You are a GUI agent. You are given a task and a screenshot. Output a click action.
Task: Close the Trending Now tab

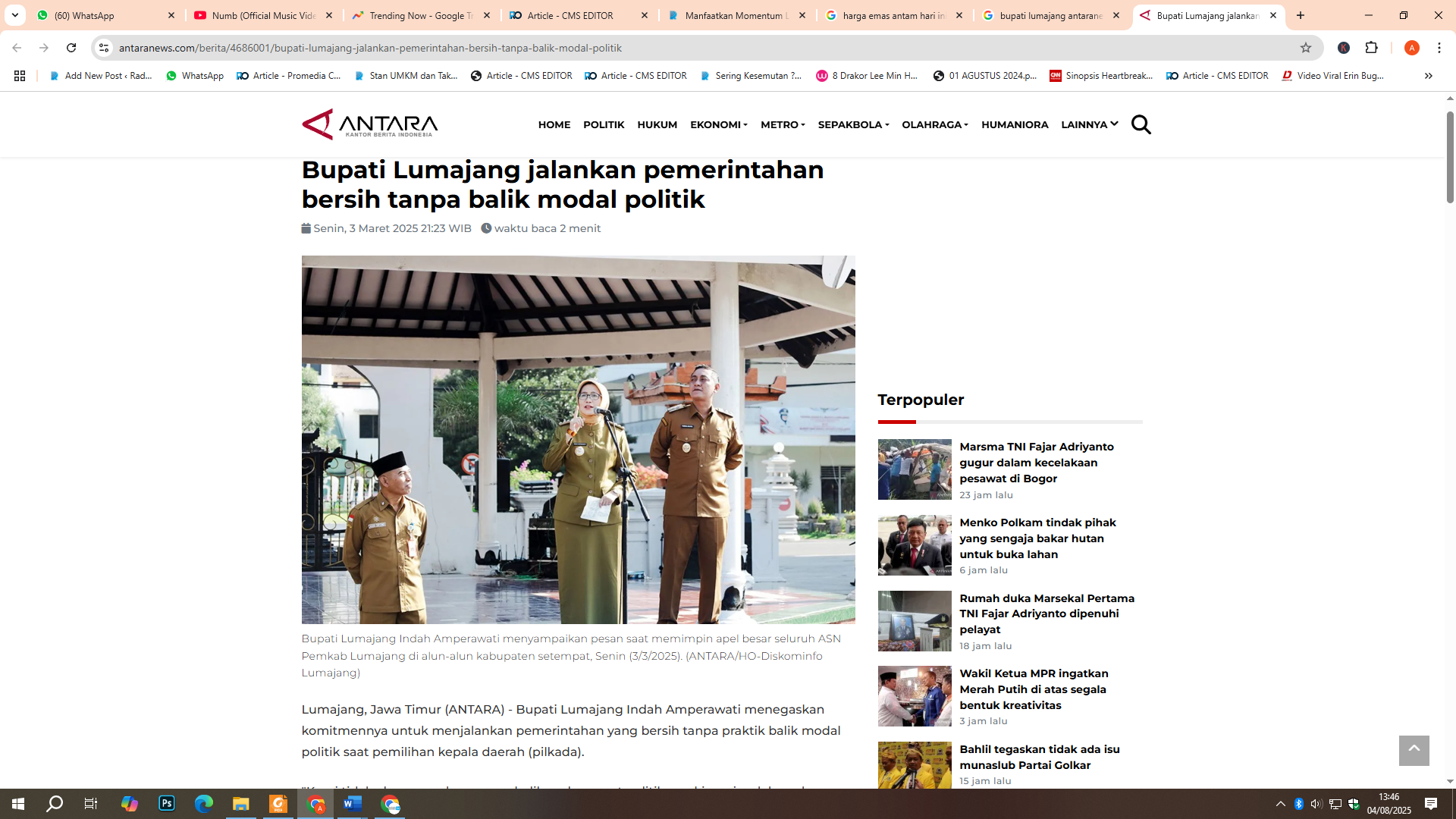pos(487,15)
